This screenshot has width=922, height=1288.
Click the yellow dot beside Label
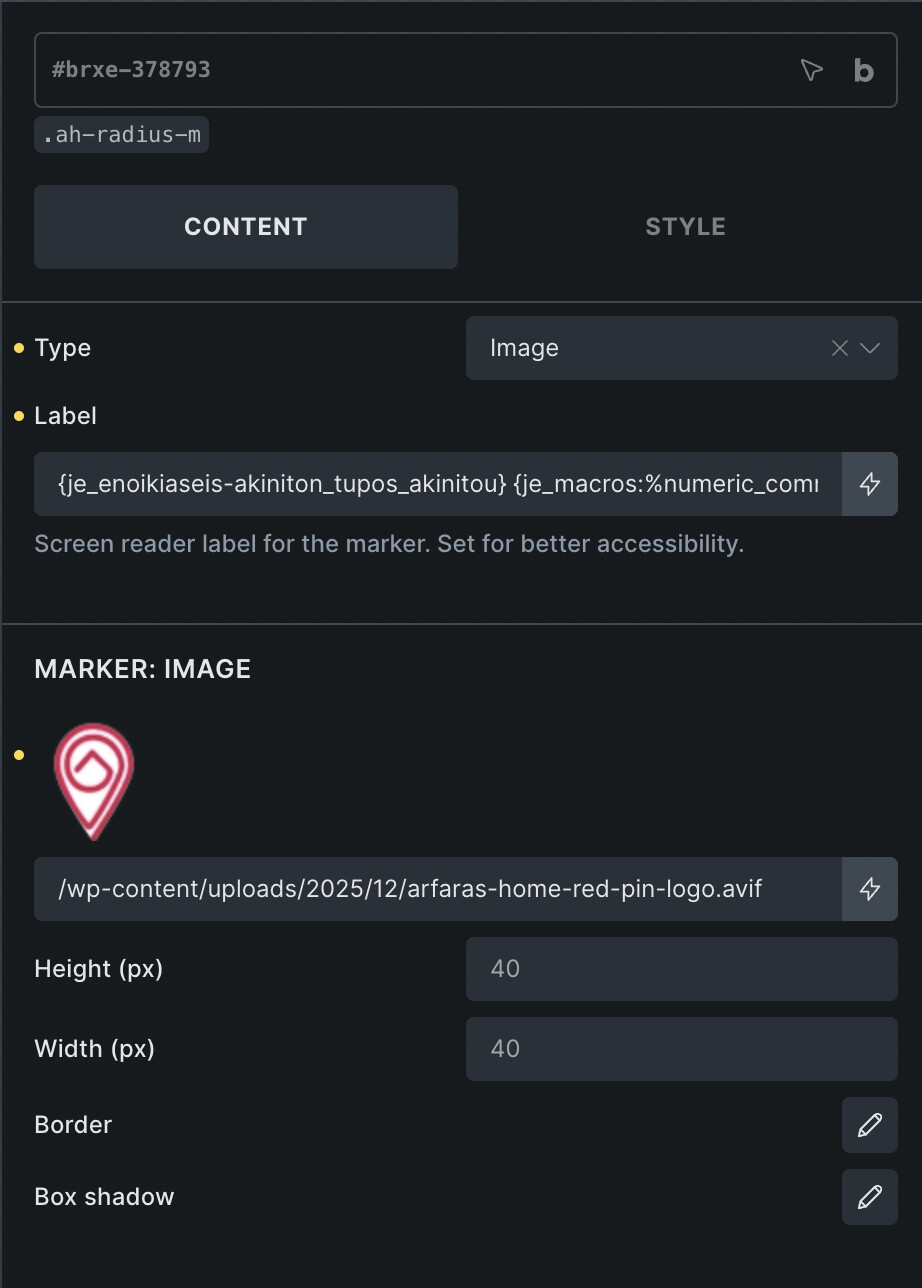(19, 416)
